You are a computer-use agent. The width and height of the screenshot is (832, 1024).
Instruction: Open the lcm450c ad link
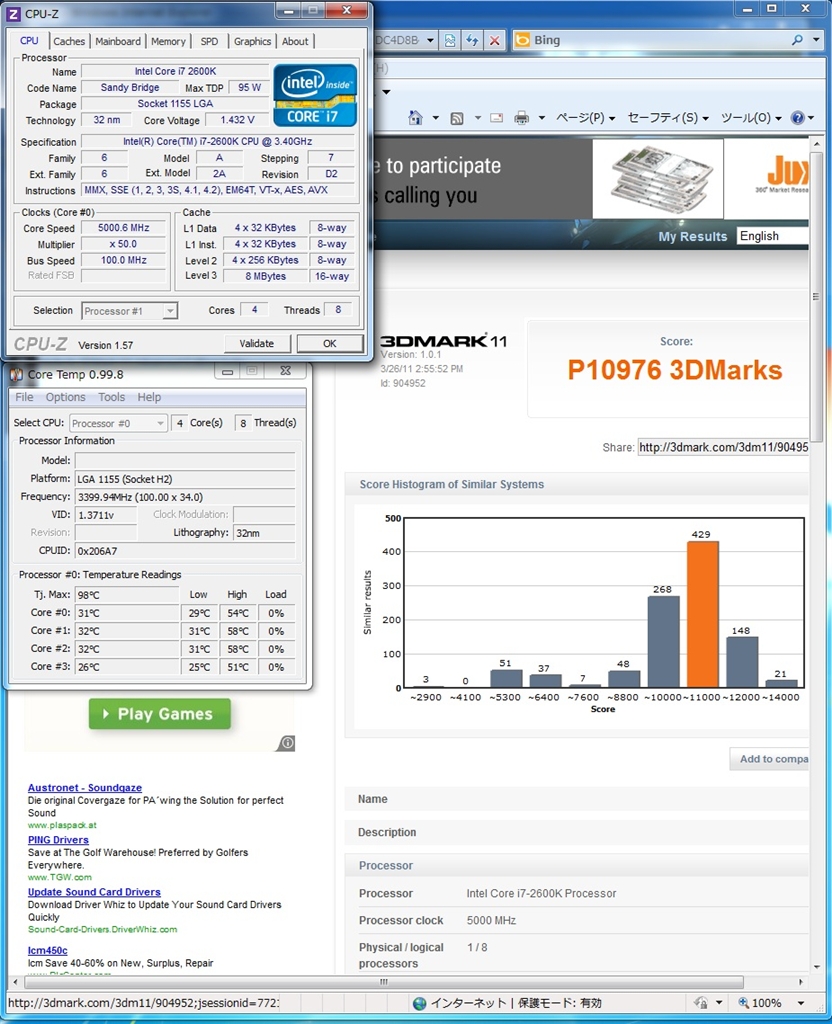pyautogui.click(x=47, y=950)
